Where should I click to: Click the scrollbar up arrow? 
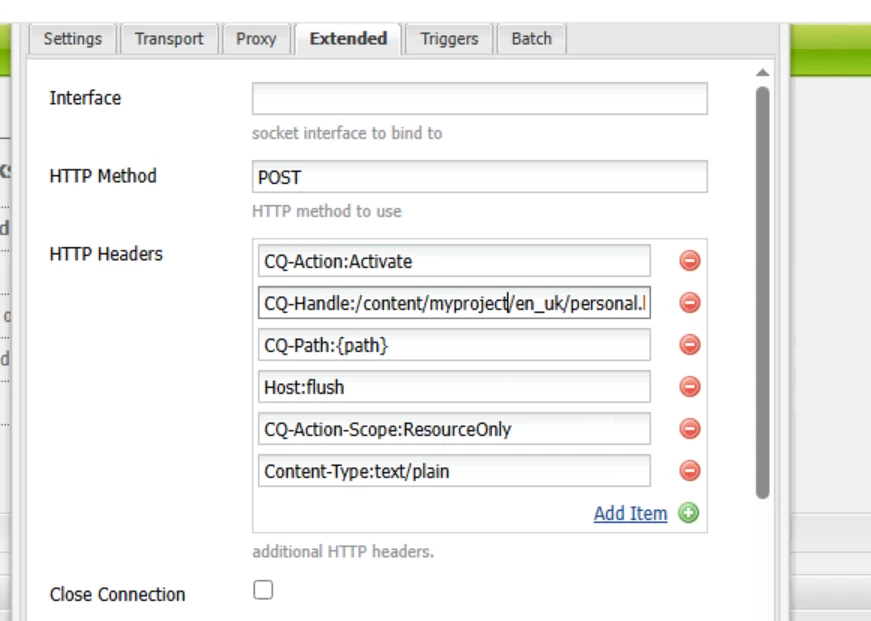(763, 73)
